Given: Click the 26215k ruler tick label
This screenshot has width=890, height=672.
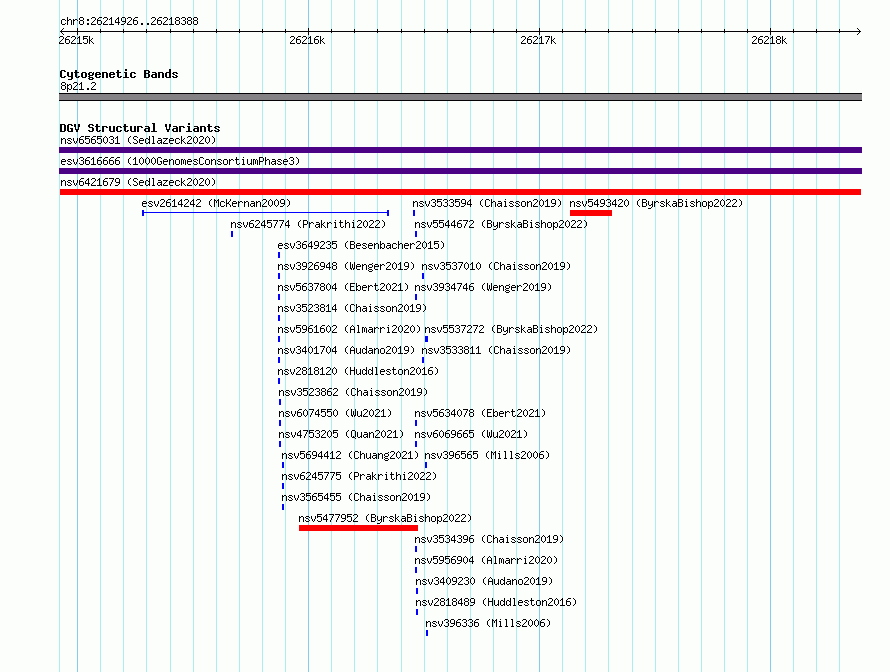Looking at the screenshot, I should (76, 40).
